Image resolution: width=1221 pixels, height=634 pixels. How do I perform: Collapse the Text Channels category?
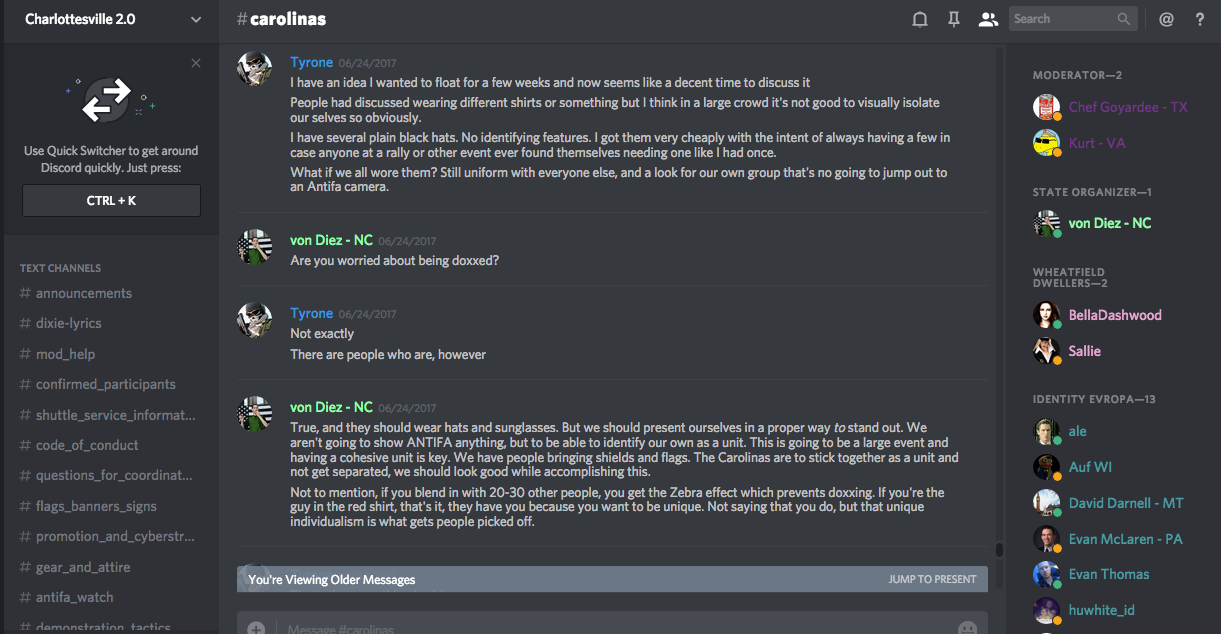coord(60,268)
